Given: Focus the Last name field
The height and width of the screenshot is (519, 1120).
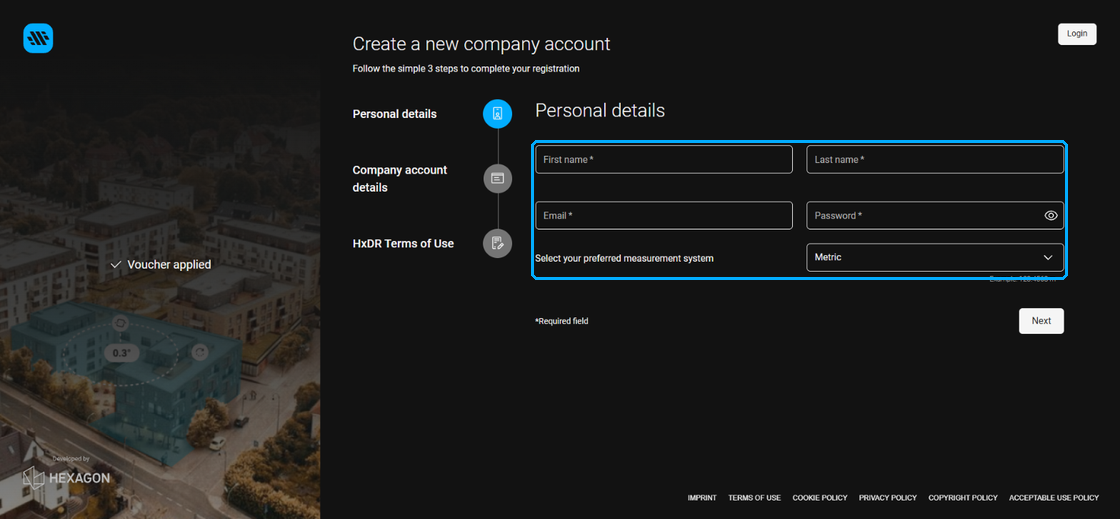Looking at the screenshot, I should [x=935, y=159].
